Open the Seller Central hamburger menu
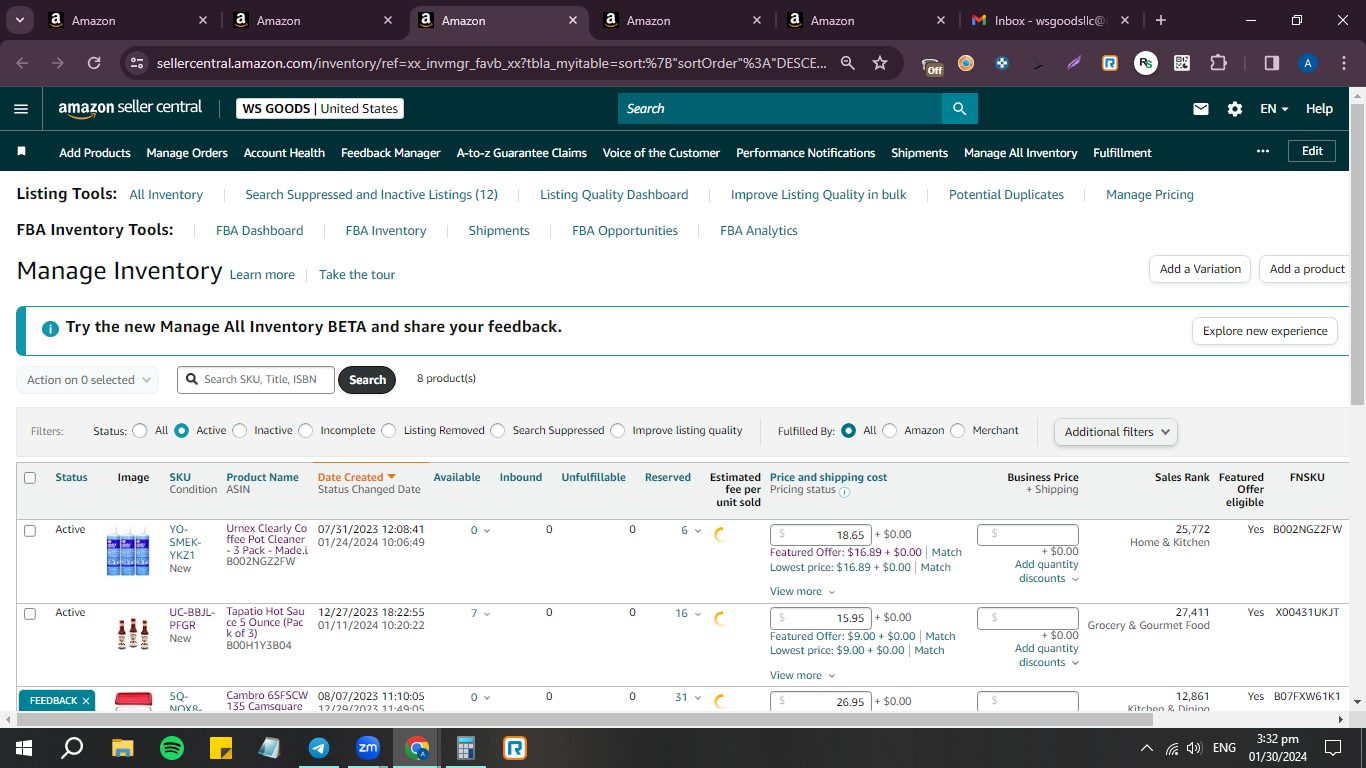The width and height of the screenshot is (1366, 768). click(x=21, y=109)
